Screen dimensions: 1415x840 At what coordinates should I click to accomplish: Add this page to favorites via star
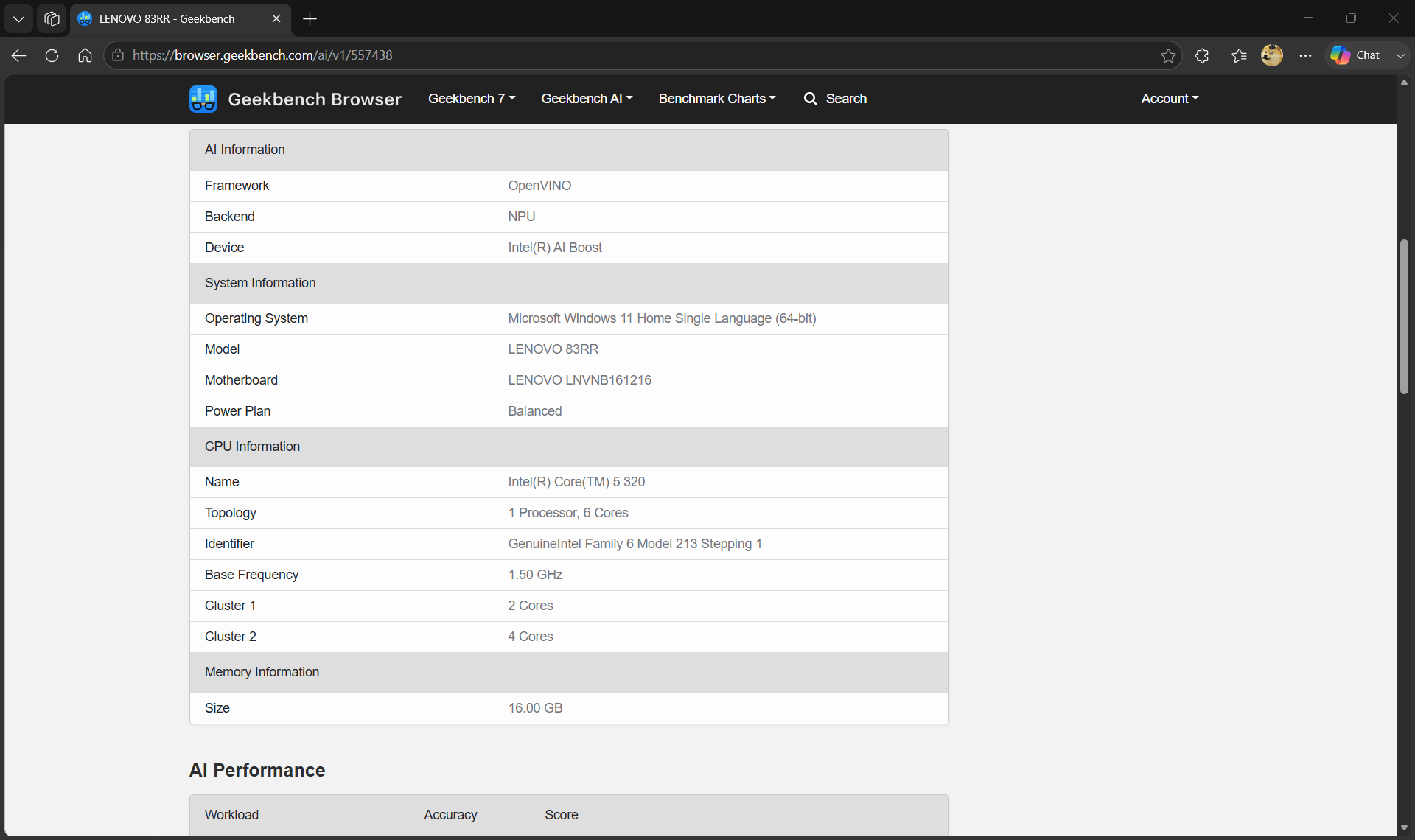1168,55
